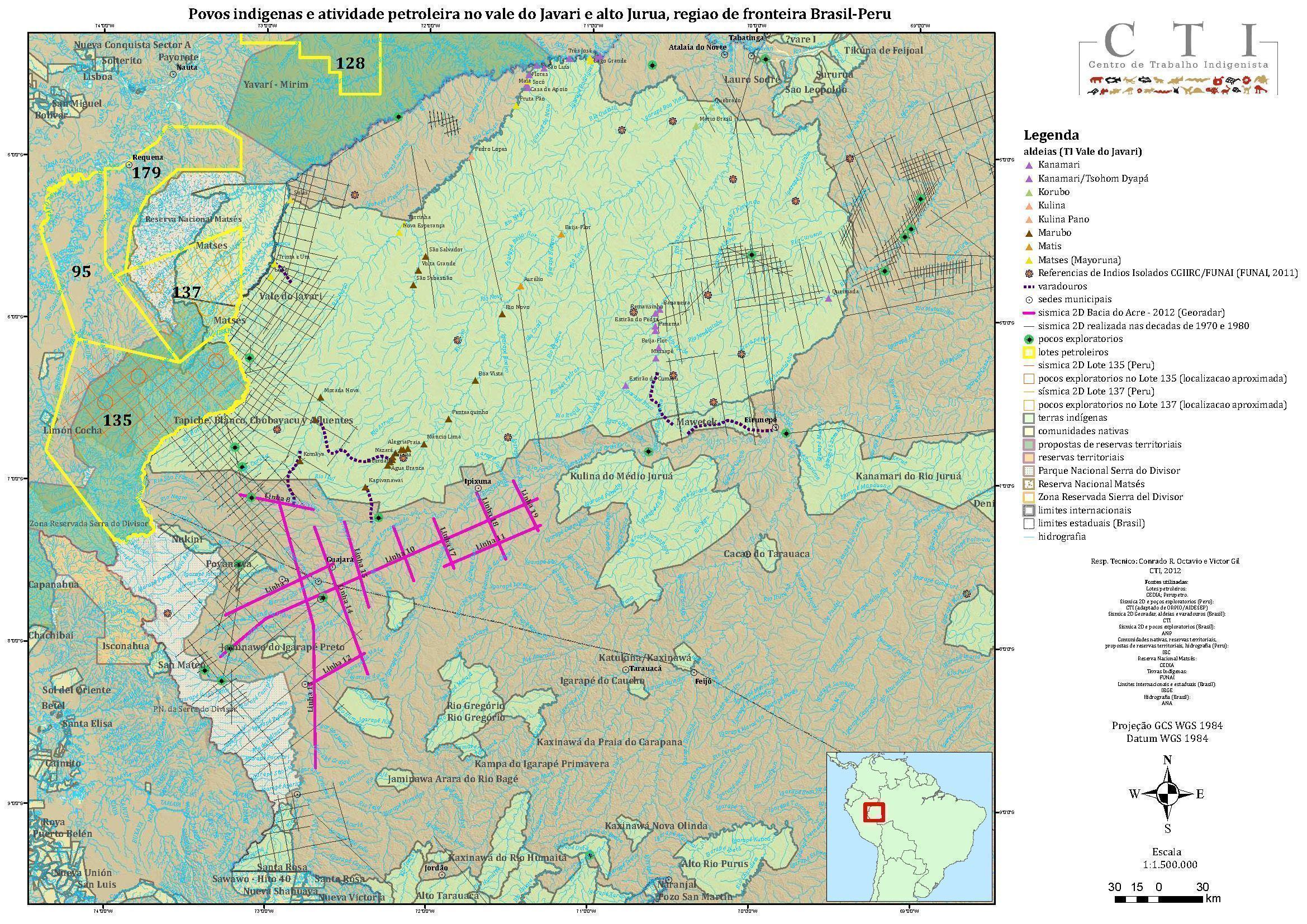Click the Kulina triangle legend symbol
The width and height of the screenshot is (1307, 924).
click(1028, 206)
